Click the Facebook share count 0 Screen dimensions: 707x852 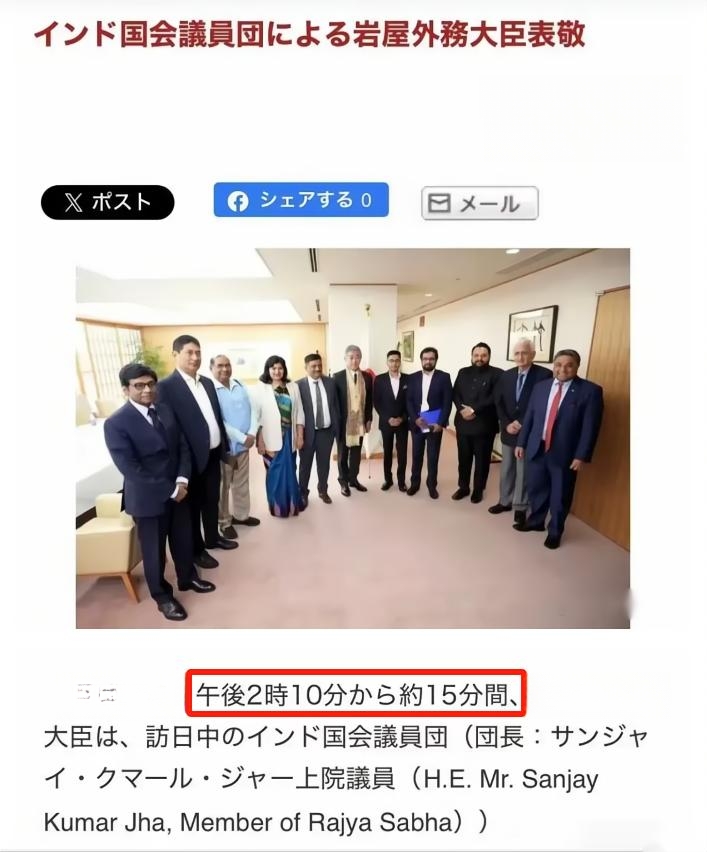point(367,201)
